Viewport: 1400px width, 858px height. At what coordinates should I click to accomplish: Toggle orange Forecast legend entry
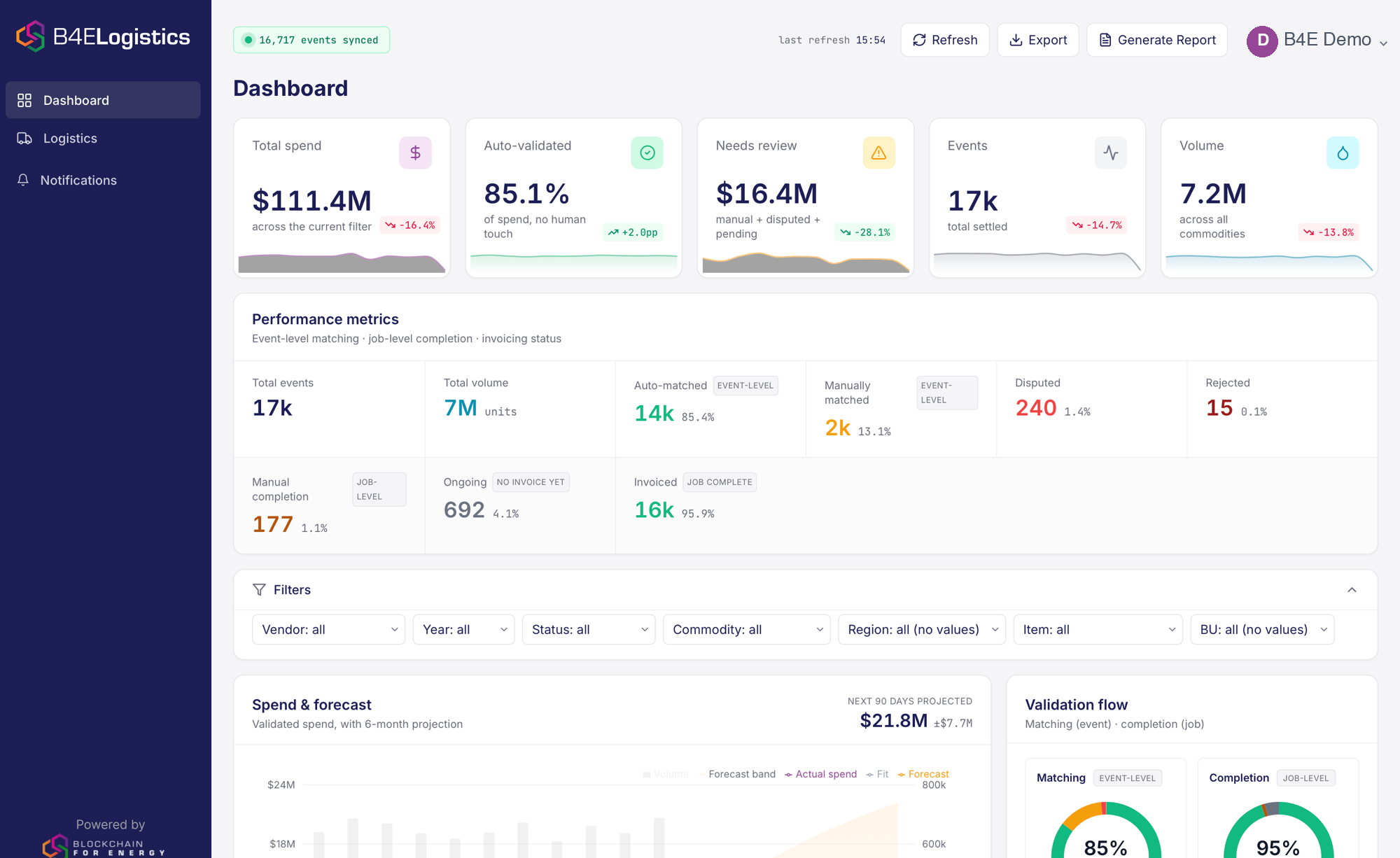click(x=923, y=774)
